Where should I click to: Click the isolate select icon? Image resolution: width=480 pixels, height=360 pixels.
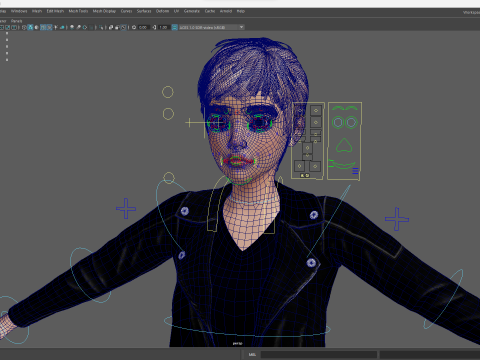pos(101,27)
